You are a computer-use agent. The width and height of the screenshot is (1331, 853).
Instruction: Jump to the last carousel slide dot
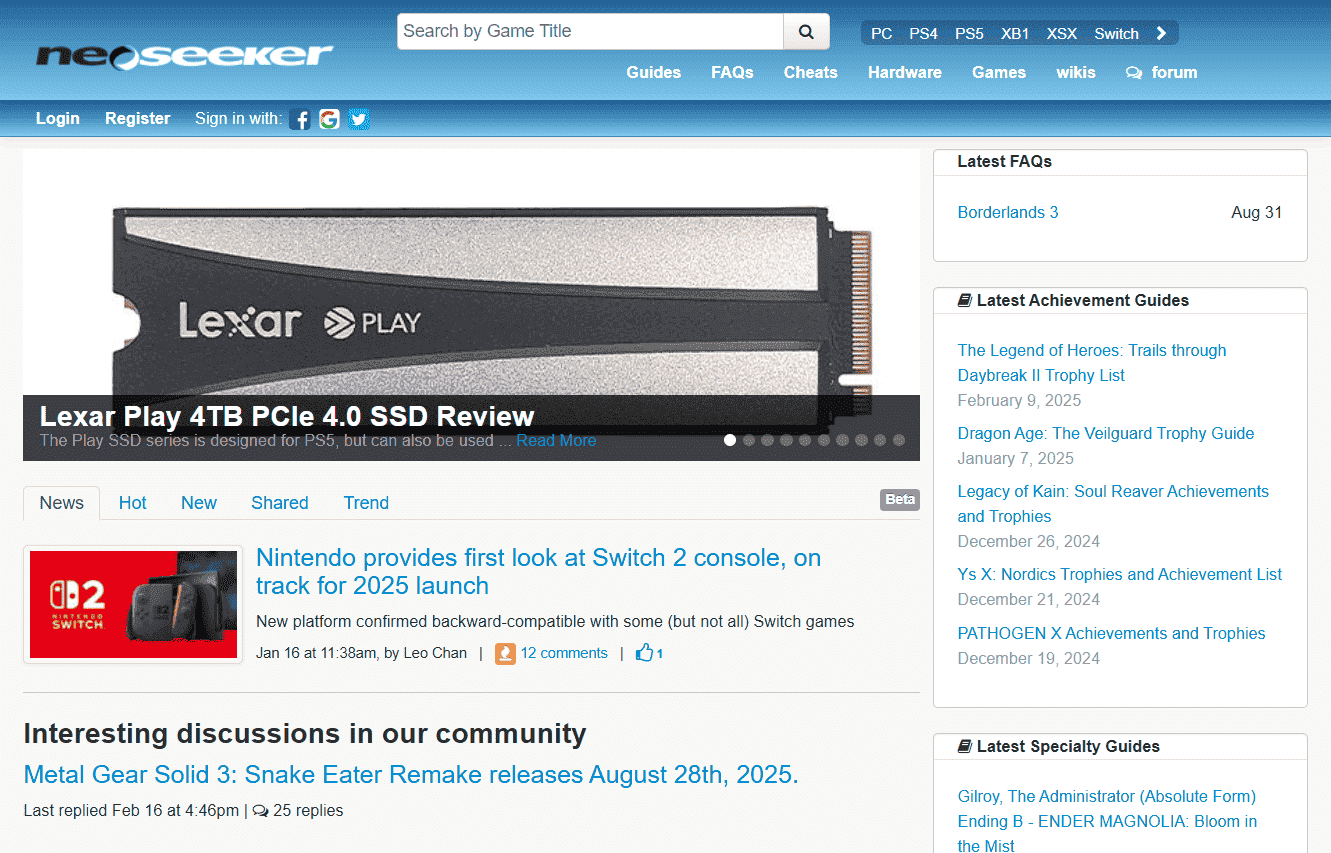[899, 440]
